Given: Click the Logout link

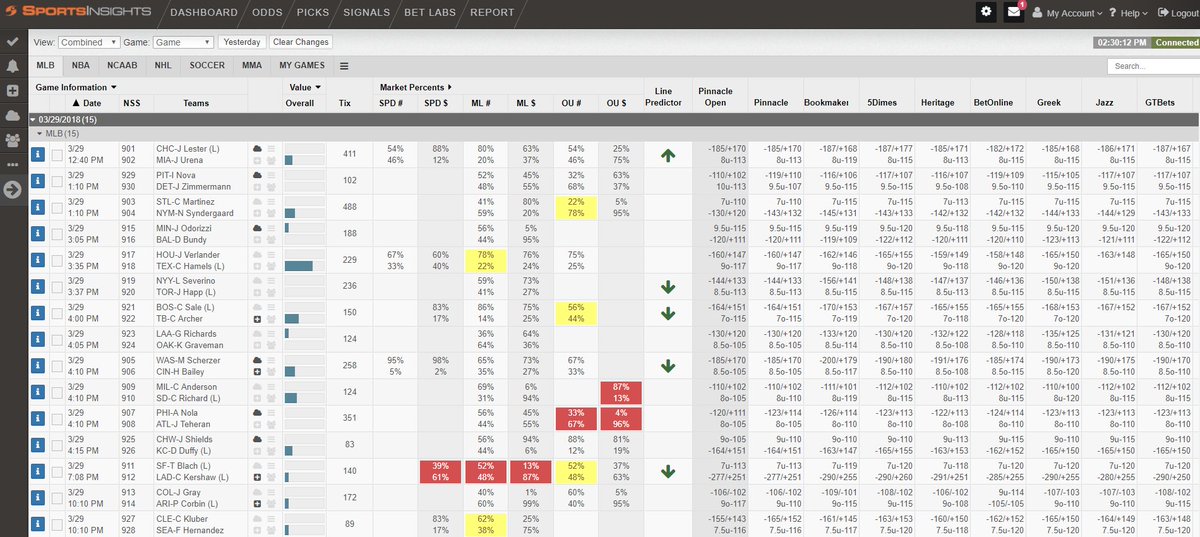Looking at the screenshot, I should [1176, 13].
